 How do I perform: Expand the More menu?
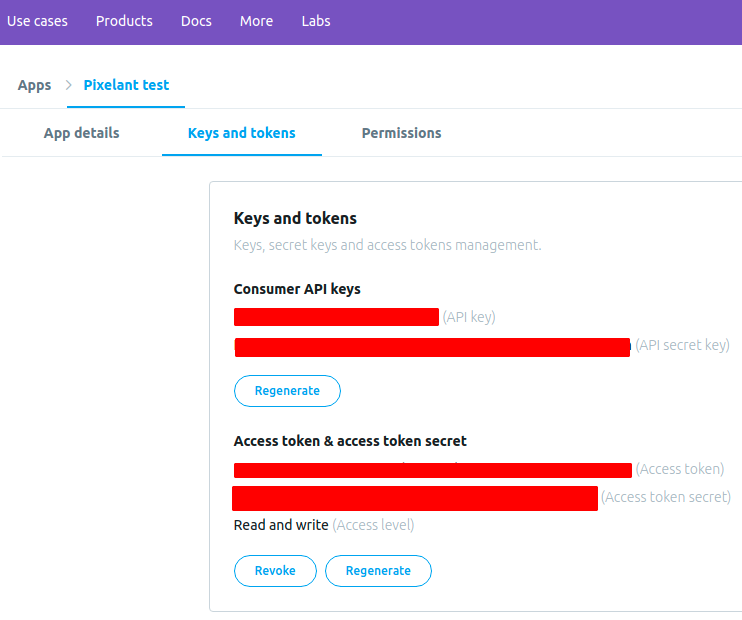(256, 21)
